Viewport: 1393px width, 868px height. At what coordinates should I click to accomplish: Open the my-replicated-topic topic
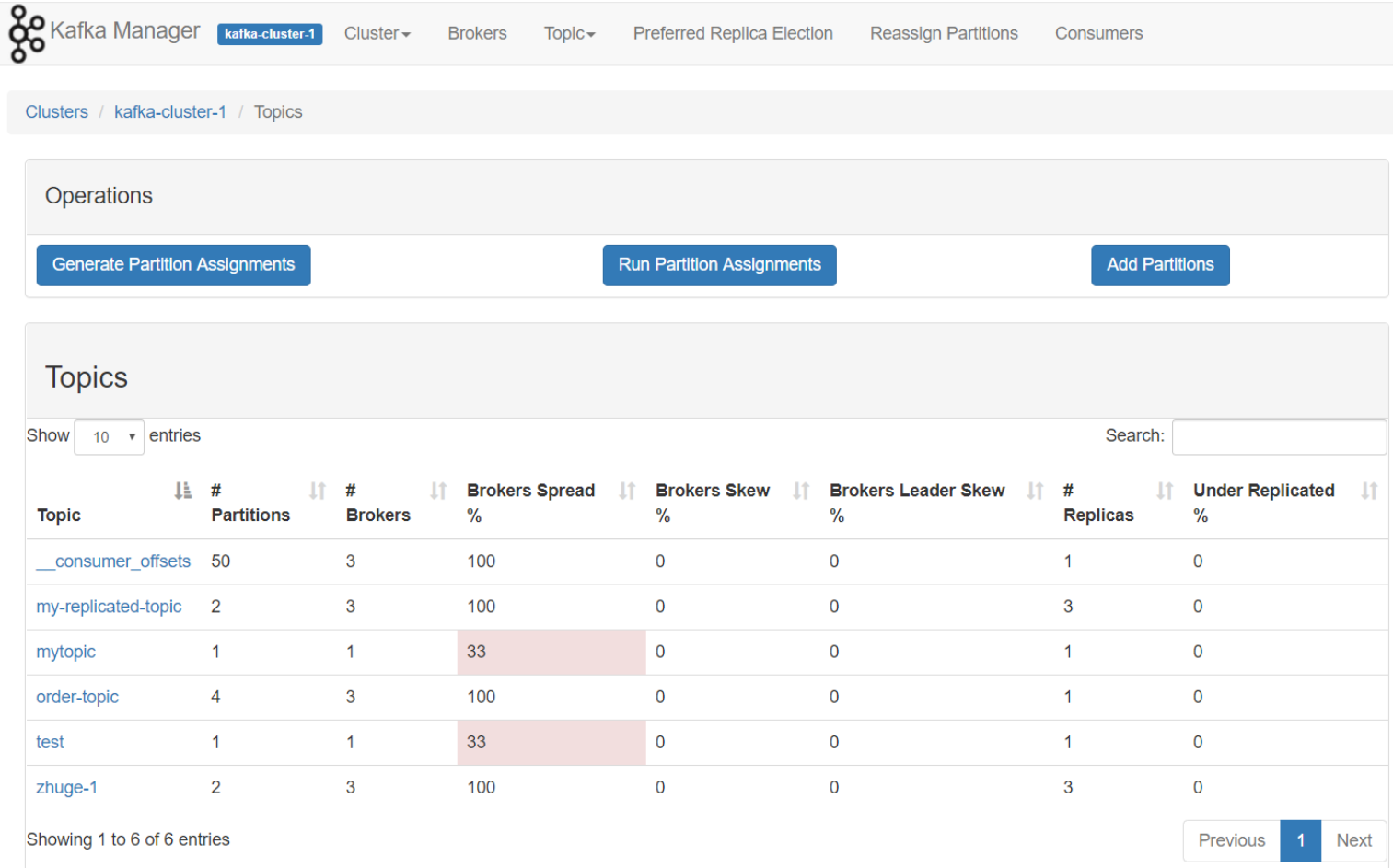109,607
